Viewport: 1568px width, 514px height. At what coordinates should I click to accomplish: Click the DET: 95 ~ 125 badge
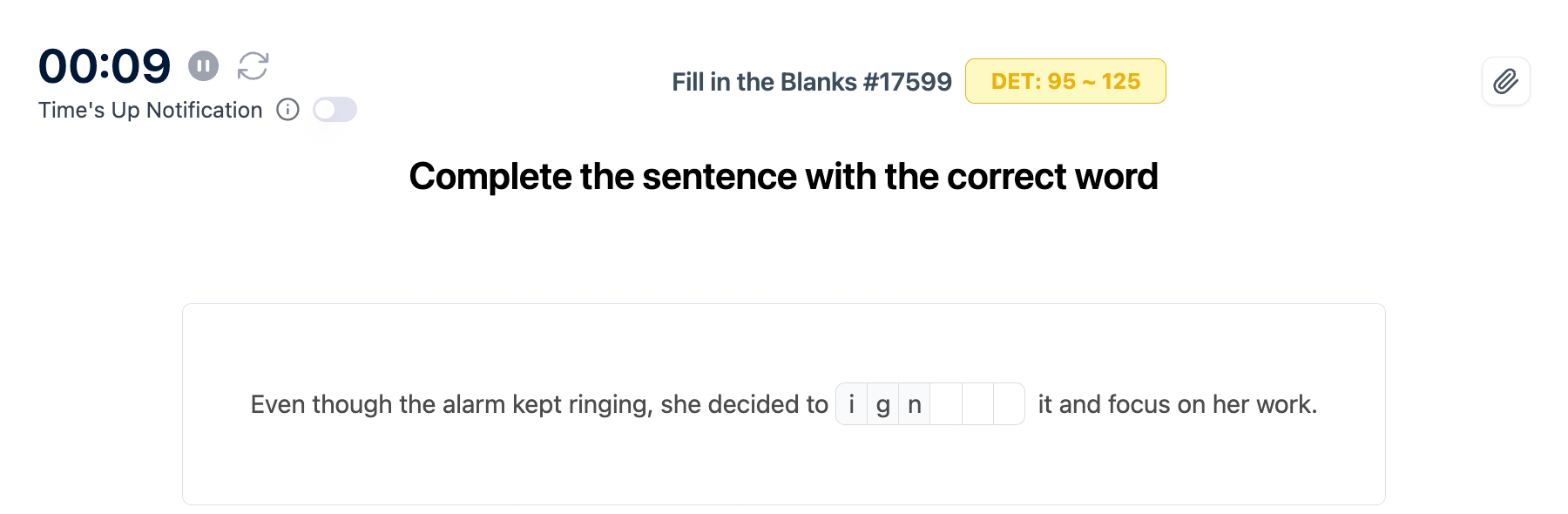tap(1064, 82)
